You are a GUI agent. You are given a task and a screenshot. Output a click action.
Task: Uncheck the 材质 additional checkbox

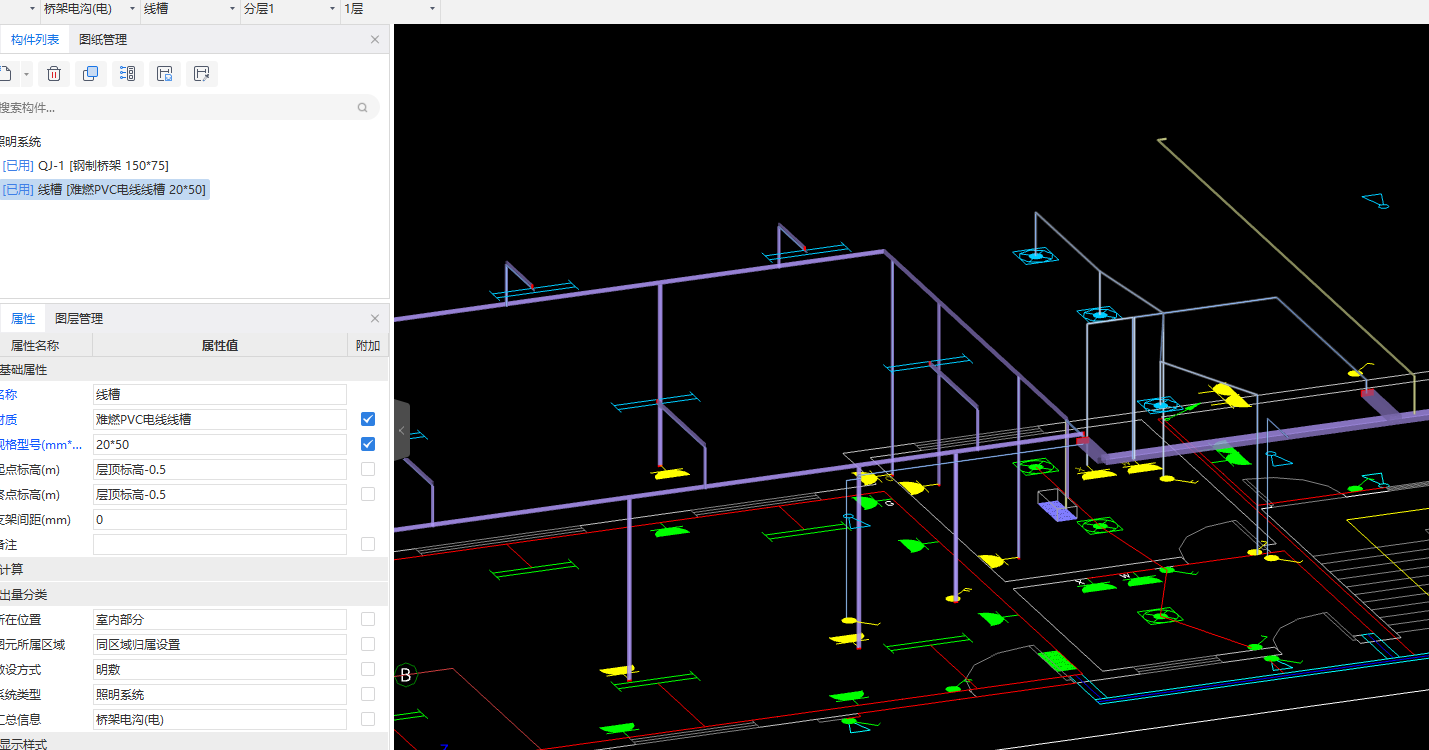click(x=368, y=419)
